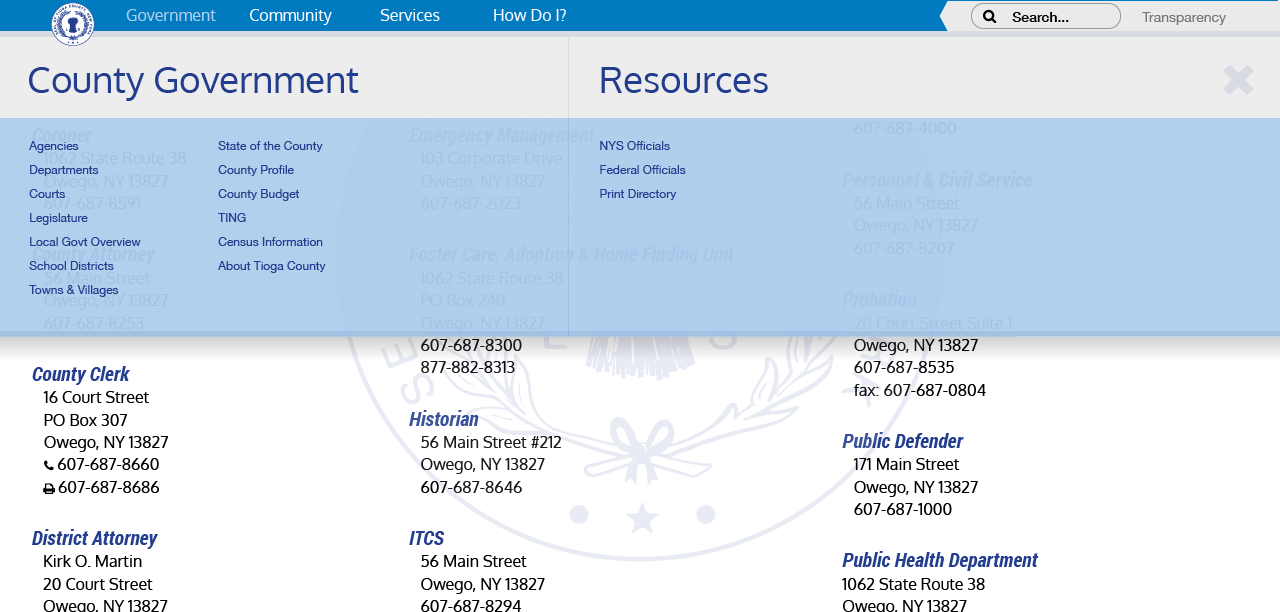Click the "fax: 607-687-0804" text

[920, 391]
